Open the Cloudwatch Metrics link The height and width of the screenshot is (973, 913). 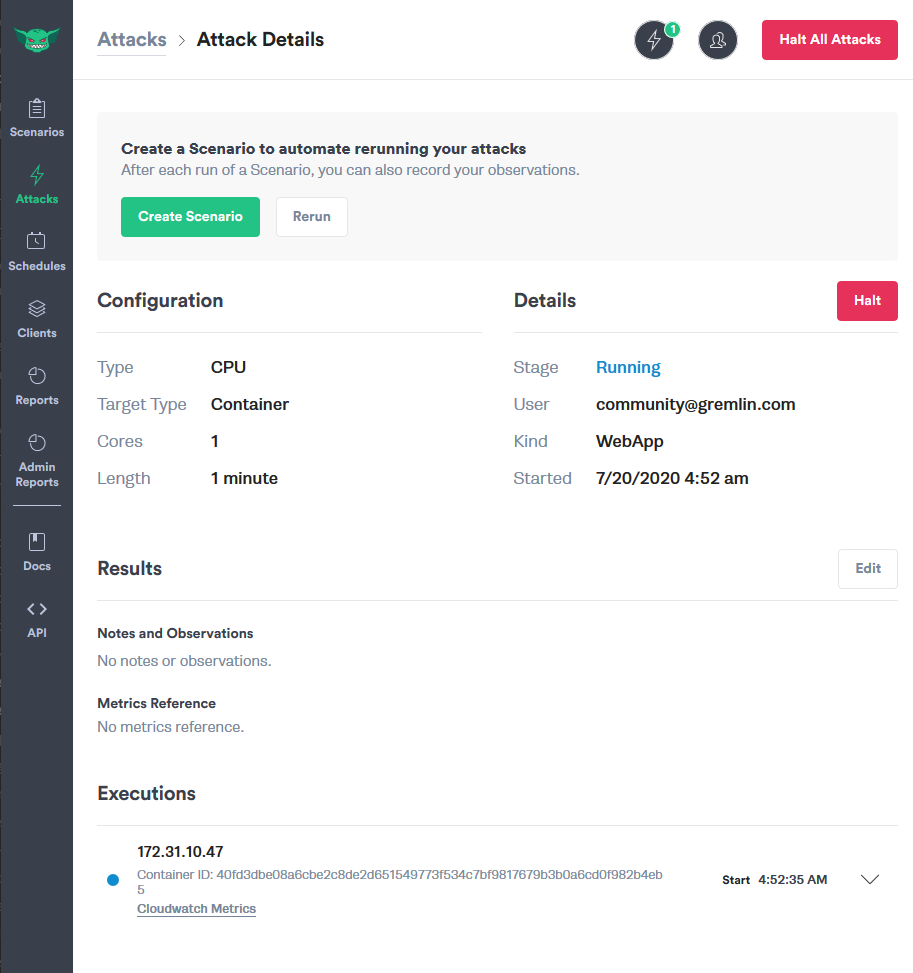coord(196,908)
